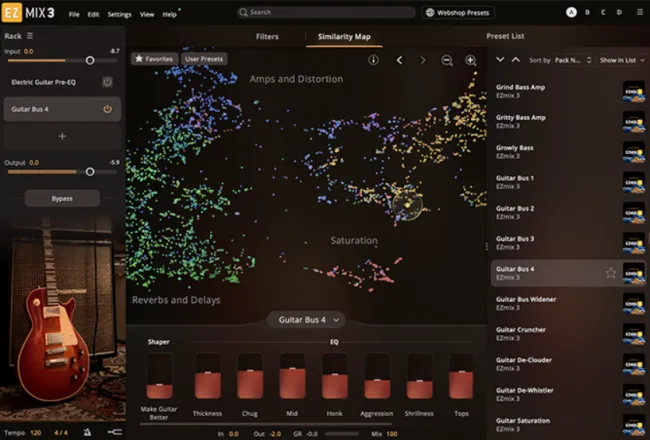Open the Help menu
The image size is (650, 440).
click(x=169, y=14)
